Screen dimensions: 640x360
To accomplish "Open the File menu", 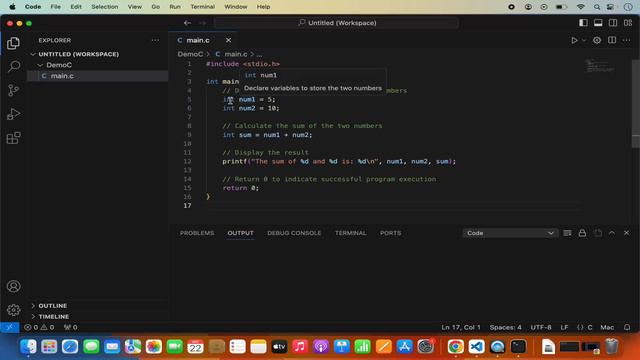I will pos(56,7).
